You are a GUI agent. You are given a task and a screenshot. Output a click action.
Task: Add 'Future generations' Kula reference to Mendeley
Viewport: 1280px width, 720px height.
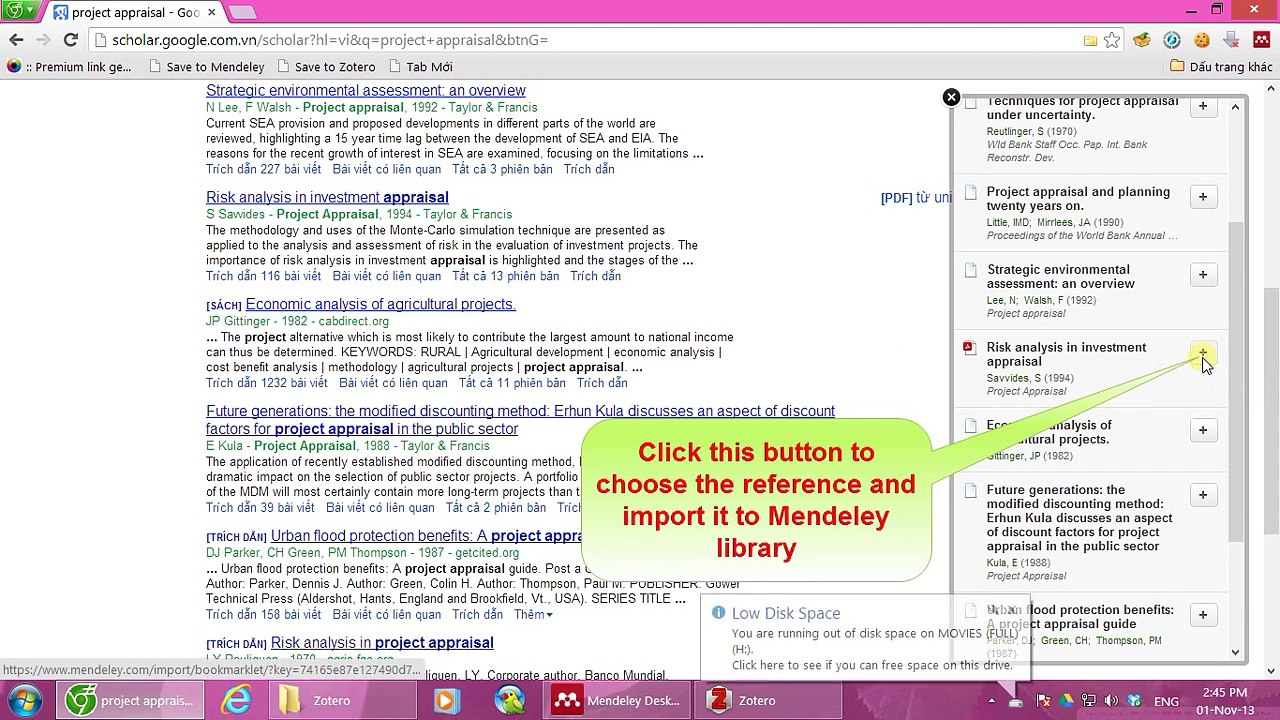pyautogui.click(x=1203, y=495)
